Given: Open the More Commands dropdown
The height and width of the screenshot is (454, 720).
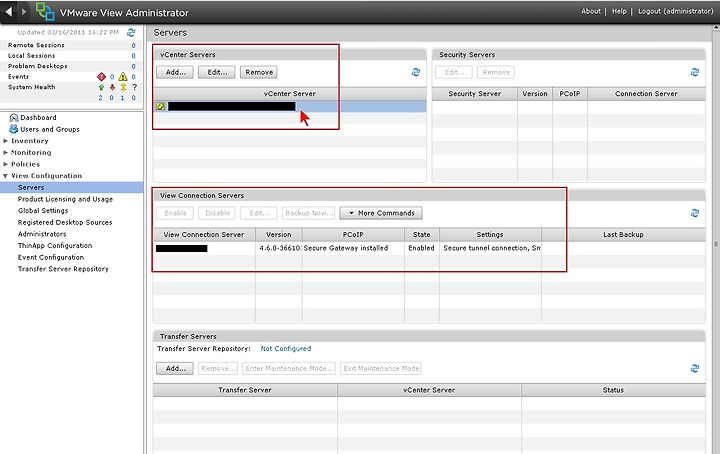Looking at the screenshot, I should click(381, 213).
